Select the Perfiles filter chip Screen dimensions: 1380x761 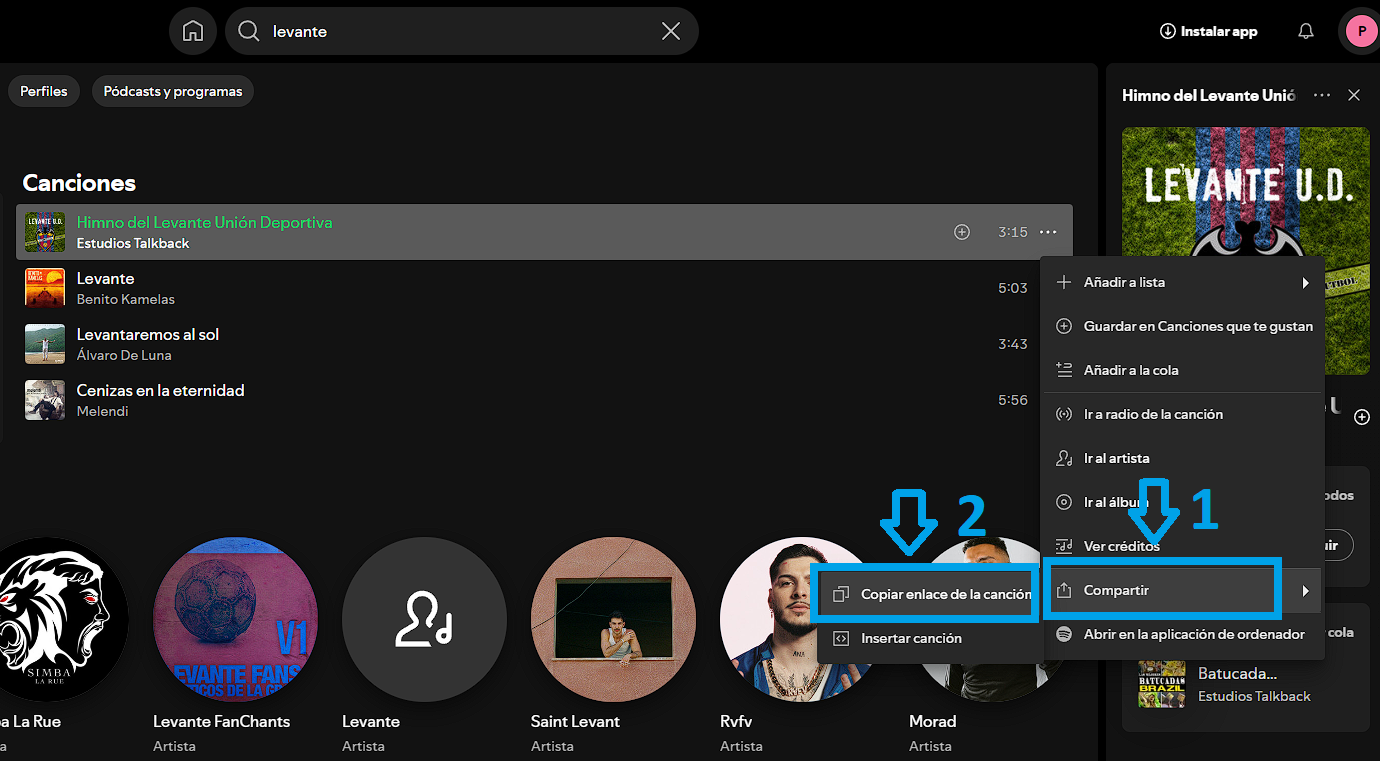point(43,90)
